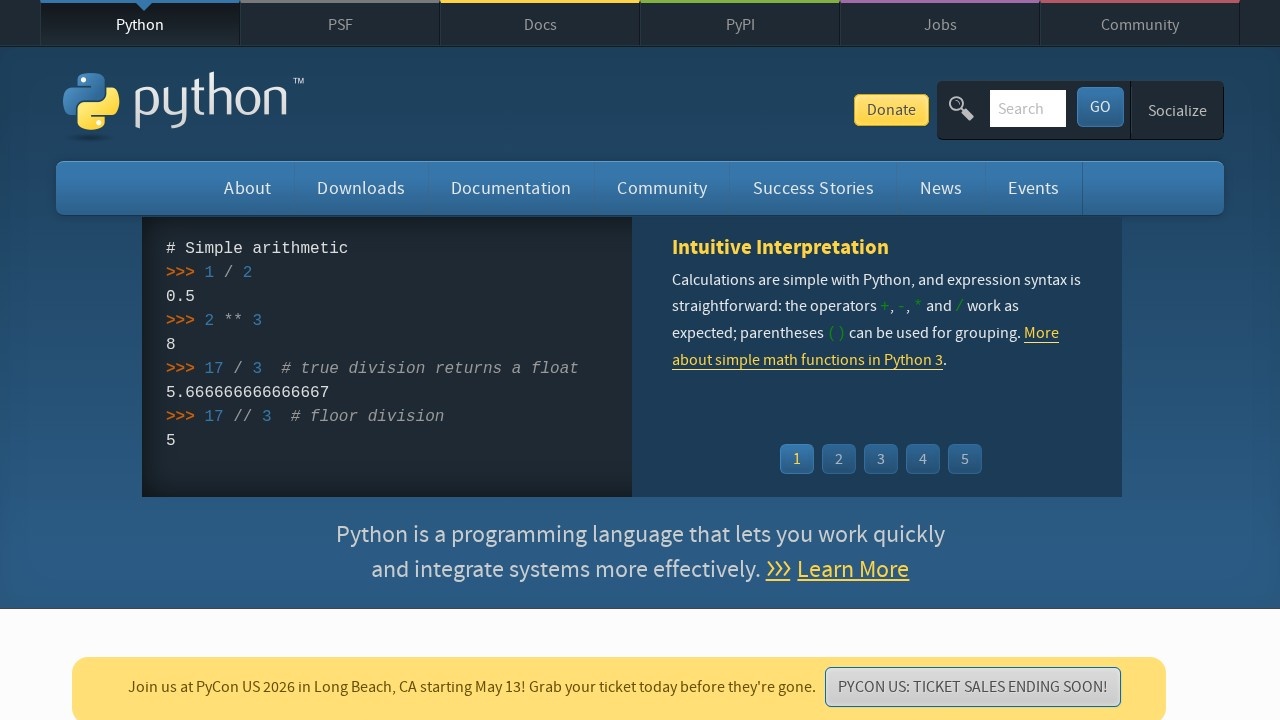This screenshot has width=1280, height=720.
Task: Open the Events navigation menu
Action: 1033,188
